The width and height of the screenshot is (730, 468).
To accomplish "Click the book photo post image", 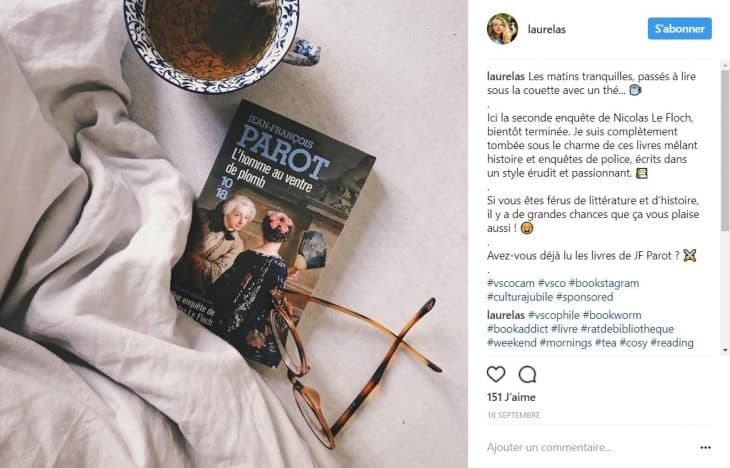I will tap(234, 234).
